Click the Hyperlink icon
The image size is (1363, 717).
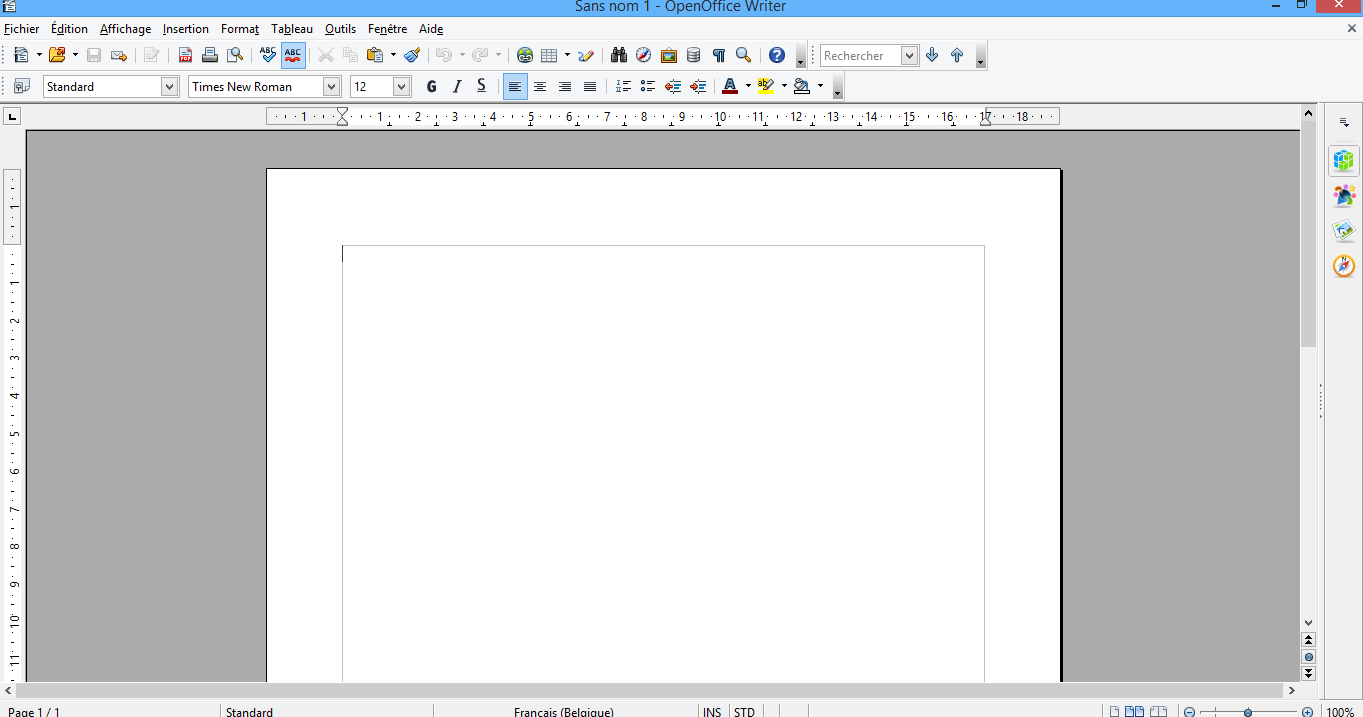tap(525, 55)
